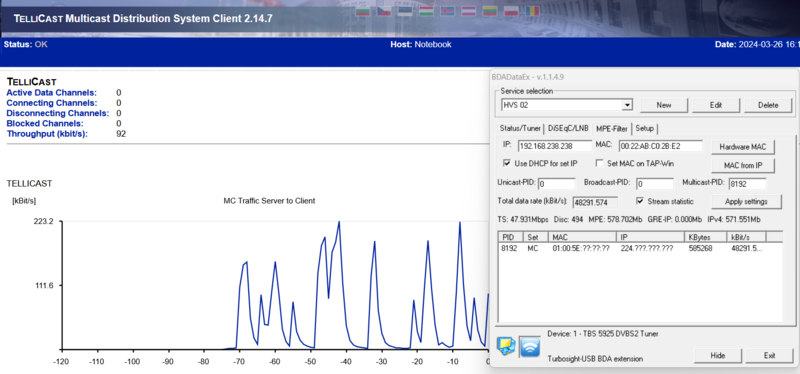
Task: Open the Service selection dropdown showing HVS 02
Action: click(566, 105)
